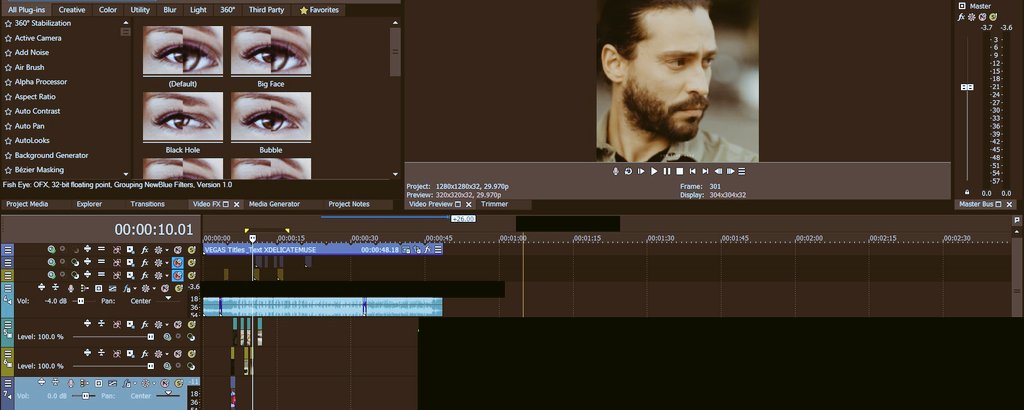The height and width of the screenshot is (410, 1024).
Task: Open track 1 automation settings dropdown
Action: click(167, 250)
